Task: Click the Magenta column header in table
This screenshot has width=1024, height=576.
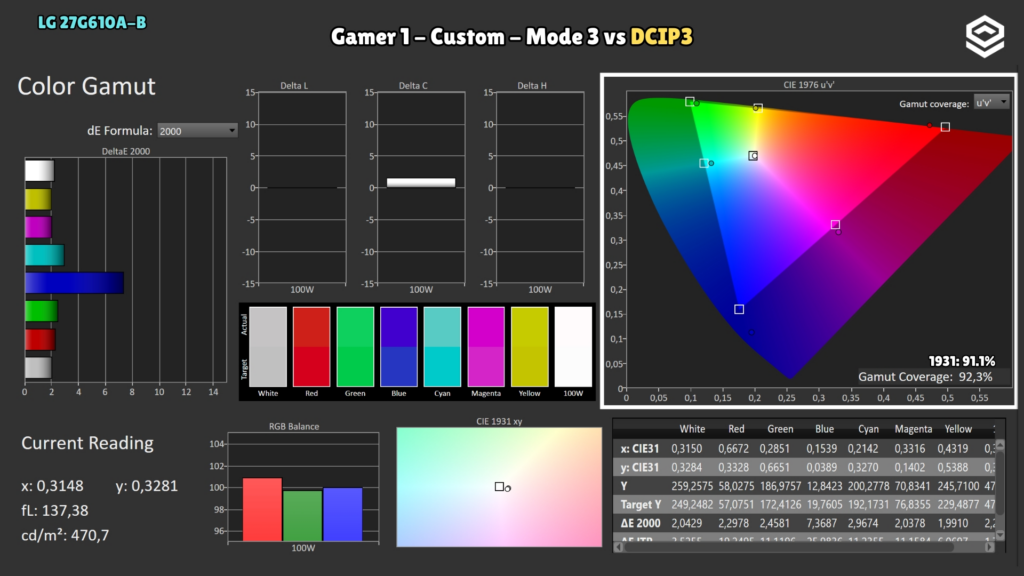Action: (913, 429)
